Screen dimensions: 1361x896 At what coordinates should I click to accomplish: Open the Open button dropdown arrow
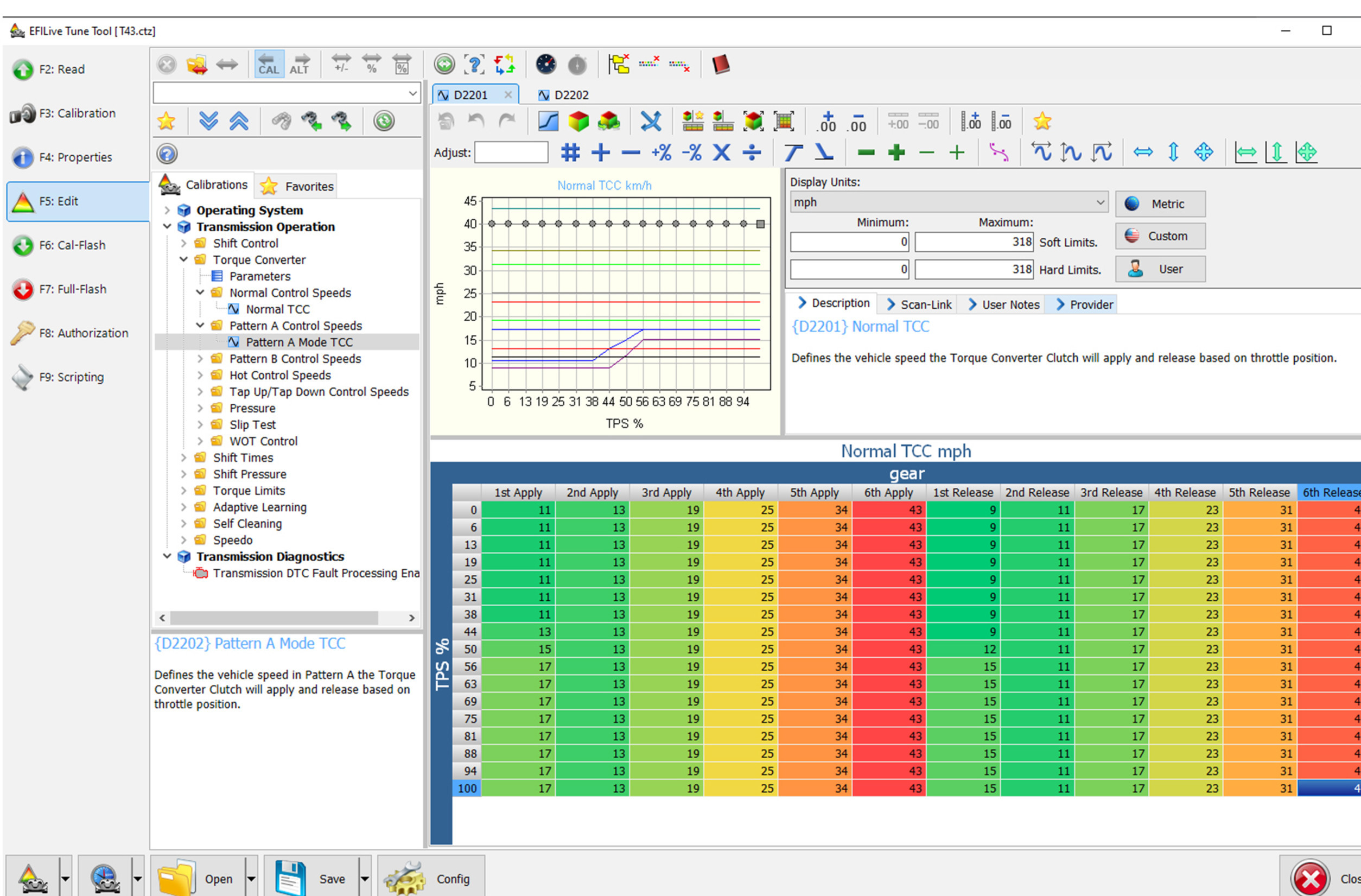[251, 878]
